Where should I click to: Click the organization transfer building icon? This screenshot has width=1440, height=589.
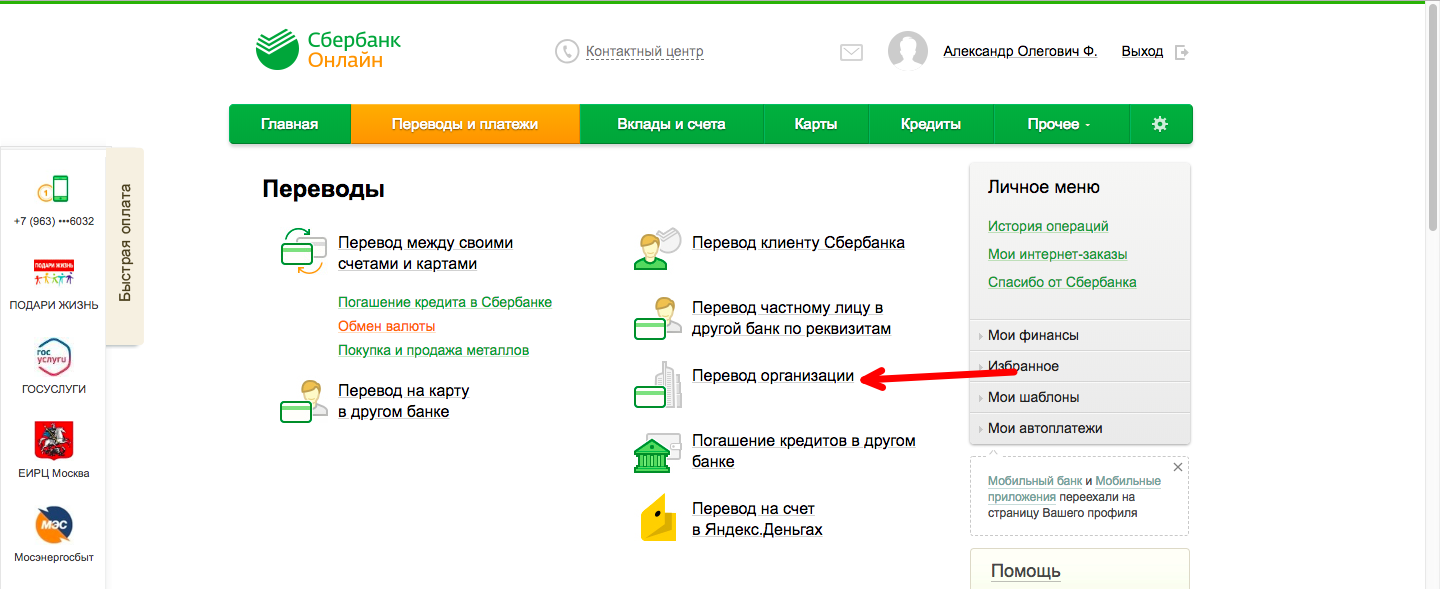(x=657, y=385)
